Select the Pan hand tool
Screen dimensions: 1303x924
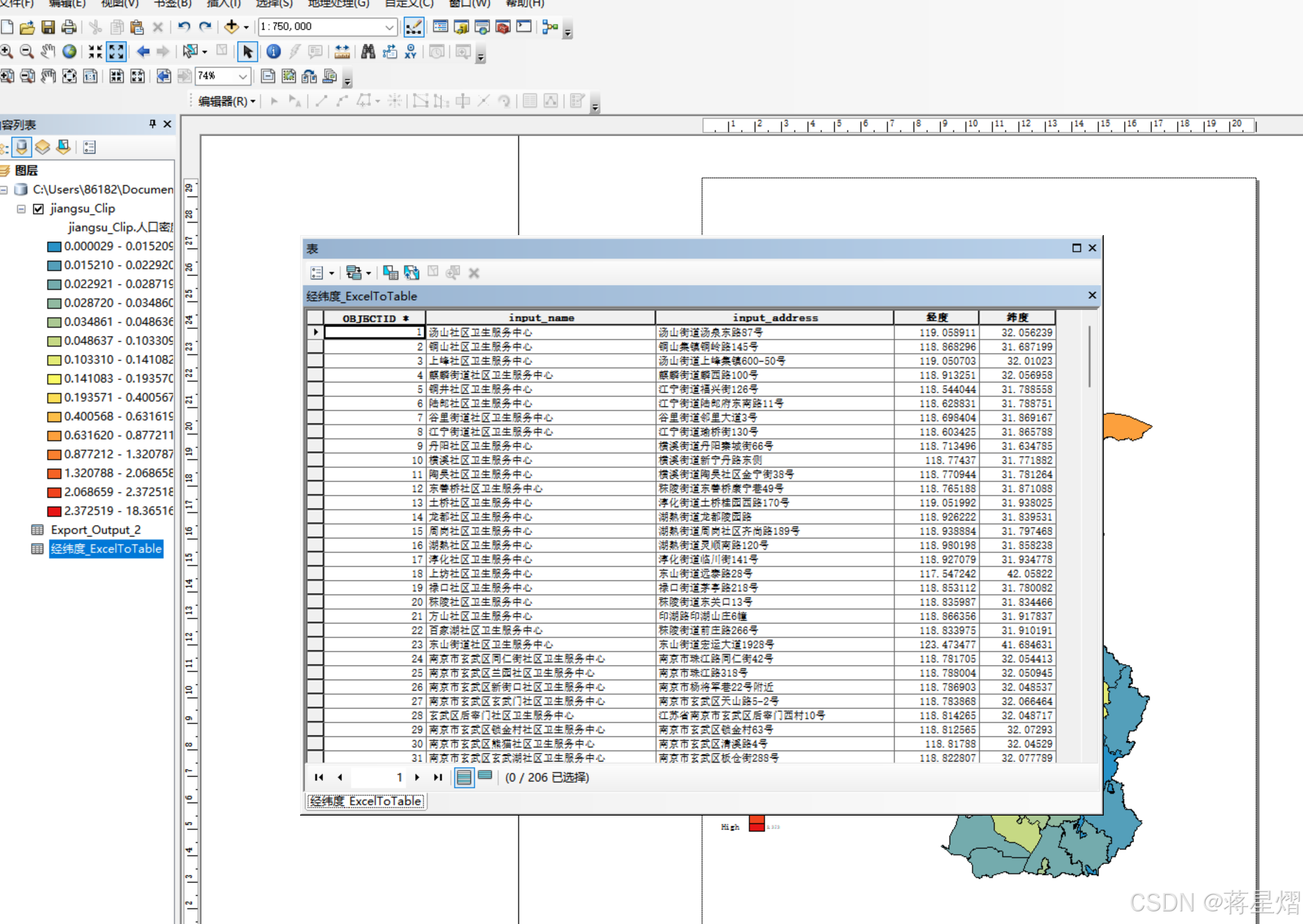pos(48,52)
